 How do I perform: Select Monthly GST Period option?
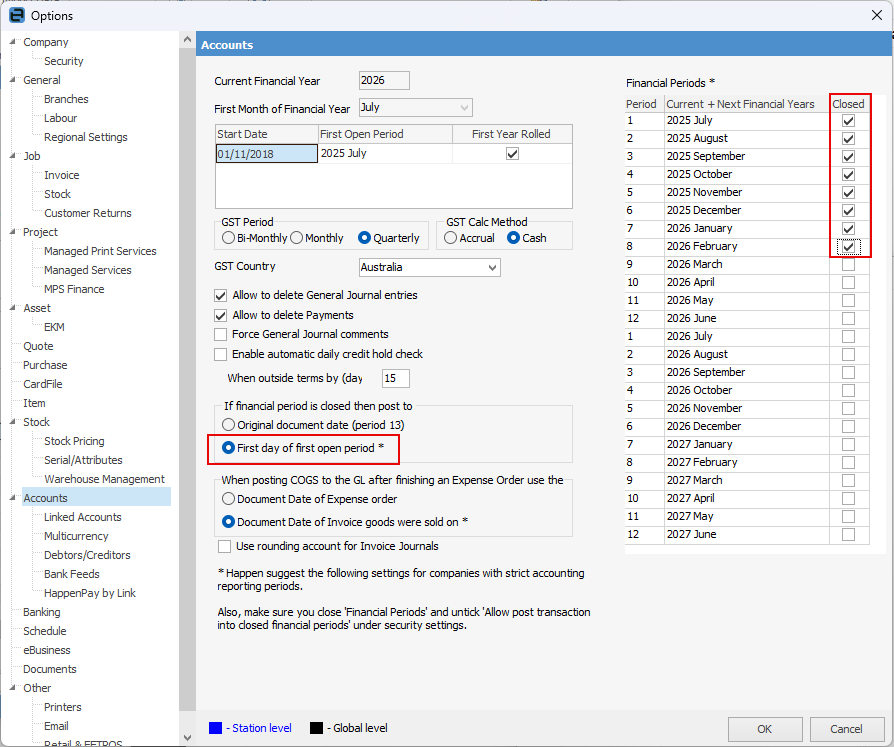pyautogui.click(x=297, y=238)
